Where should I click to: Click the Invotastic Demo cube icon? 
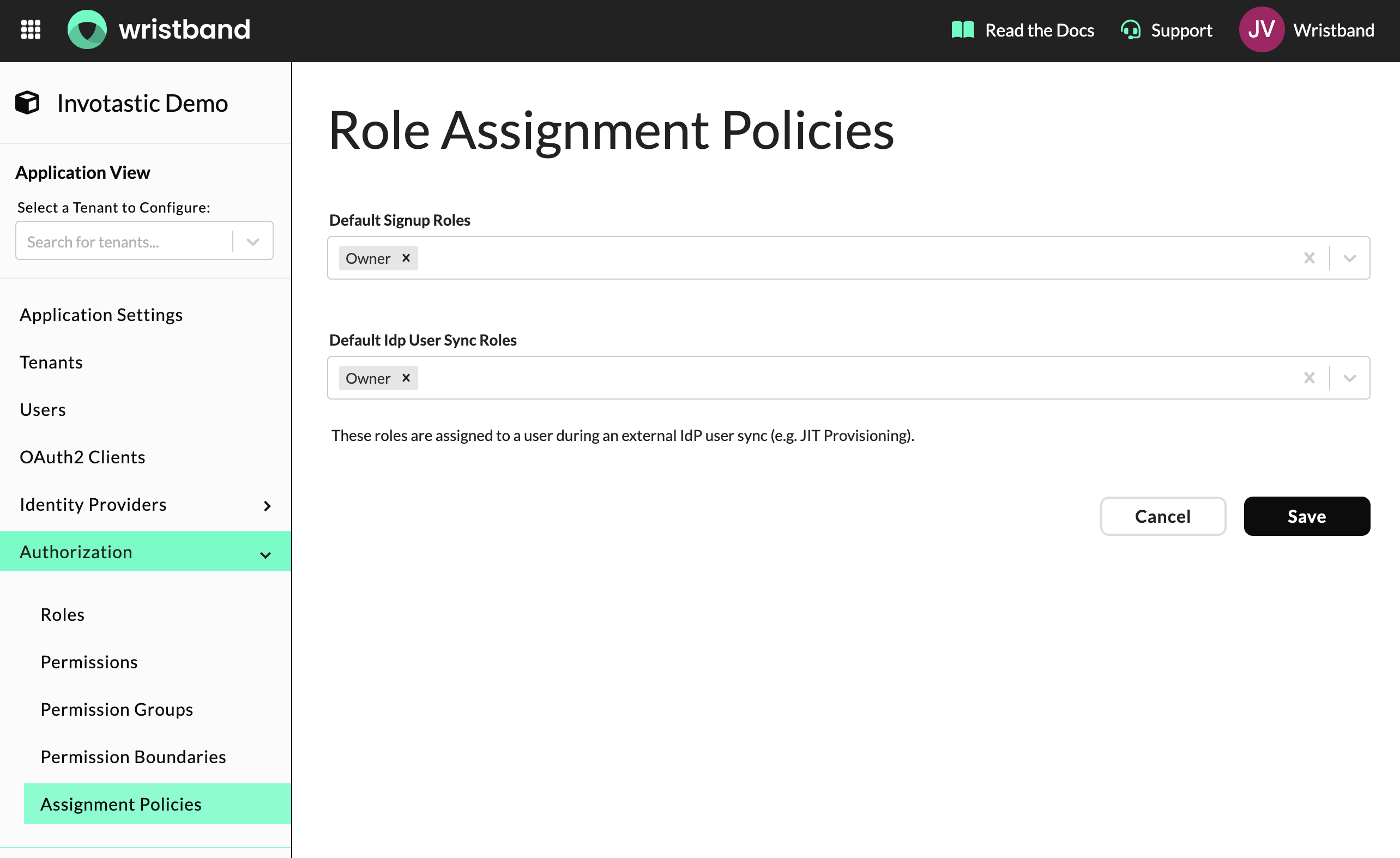click(x=27, y=103)
